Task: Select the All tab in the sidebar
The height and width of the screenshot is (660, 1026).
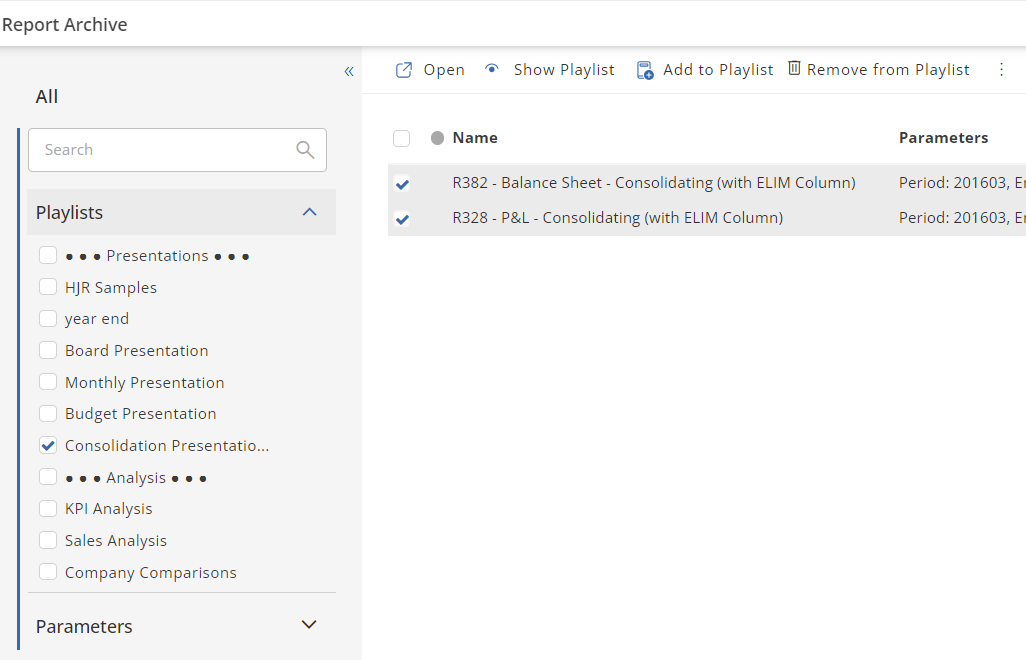Action: click(47, 97)
